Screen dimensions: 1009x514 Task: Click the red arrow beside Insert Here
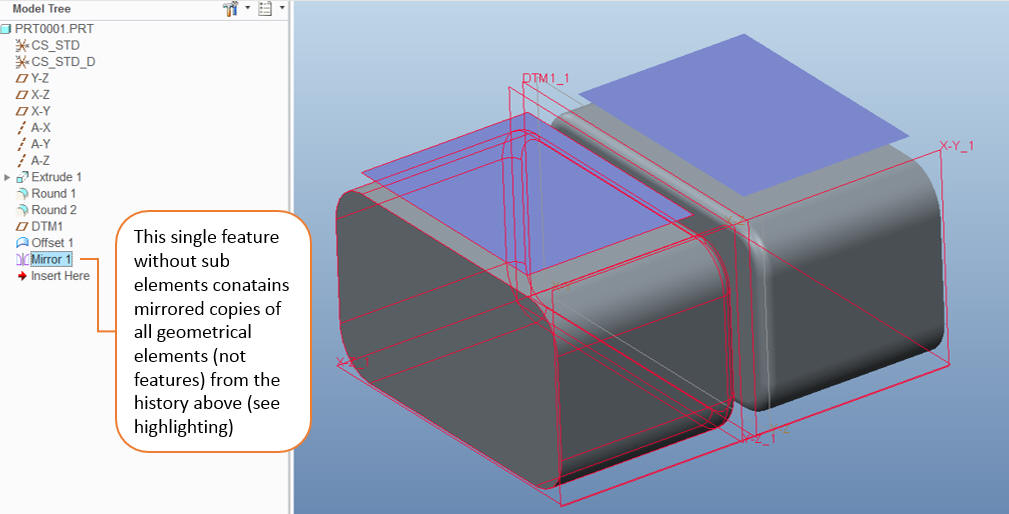pos(22,276)
